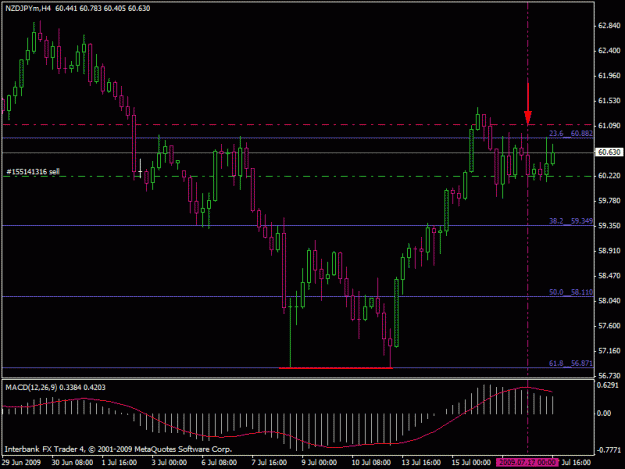This screenshot has height=469, width=625.
Task: Click the 9 Jul 00:00 time axis label
Action: (x=319, y=463)
